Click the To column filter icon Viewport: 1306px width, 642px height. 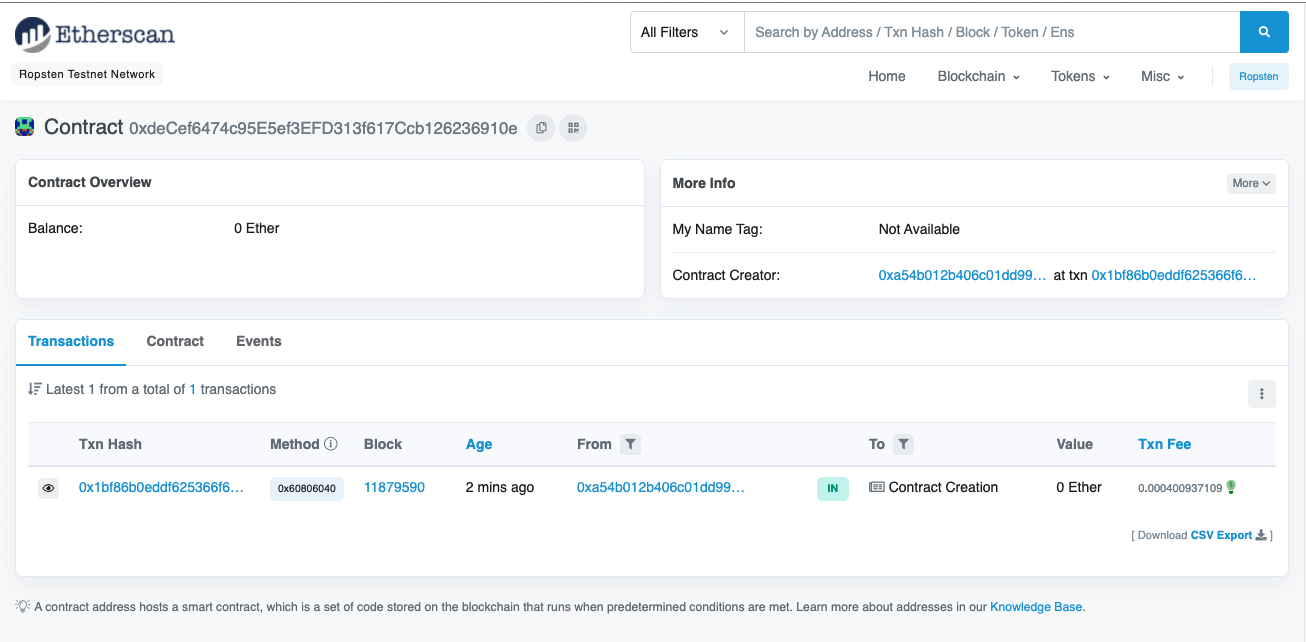903,444
